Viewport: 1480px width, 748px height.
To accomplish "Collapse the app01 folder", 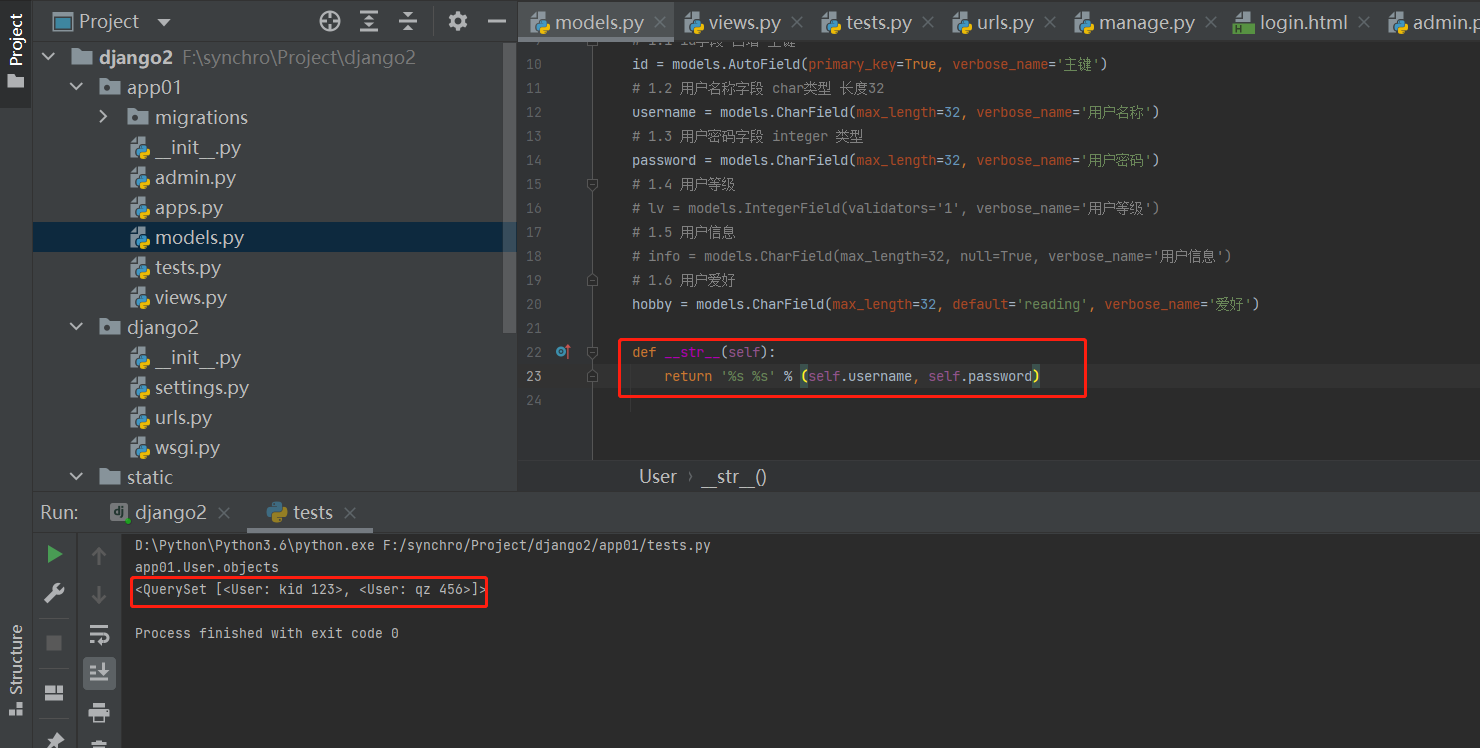I will point(77,88).
